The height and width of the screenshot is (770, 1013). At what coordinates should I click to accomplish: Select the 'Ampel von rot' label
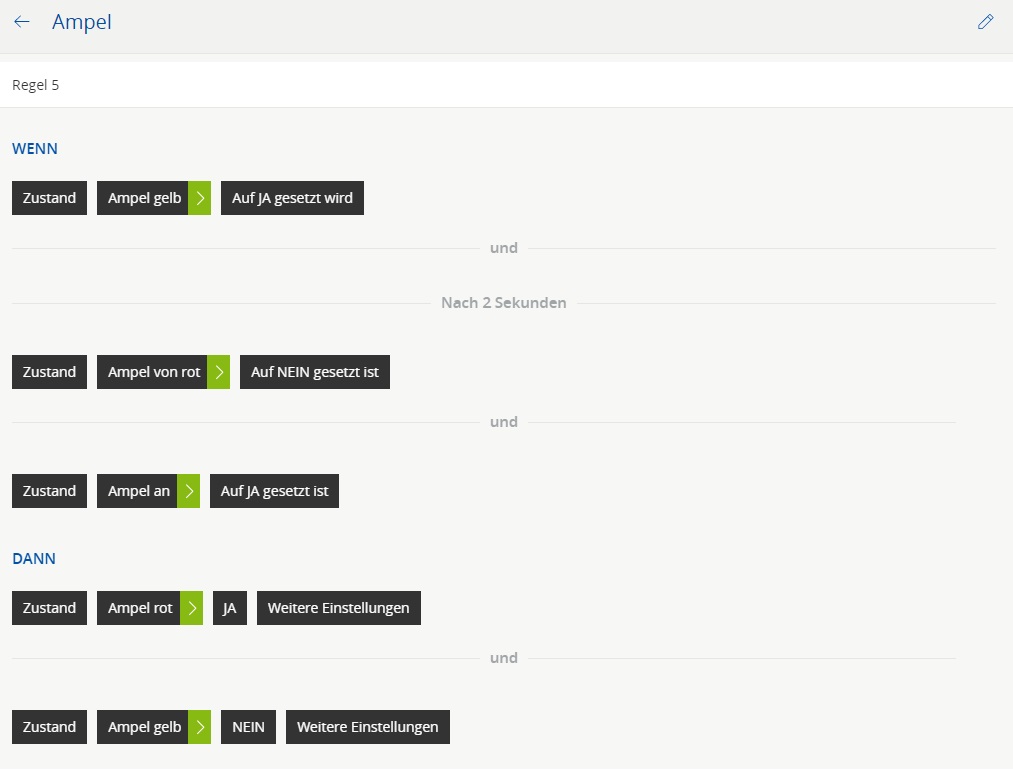click(x=153, y=372)
